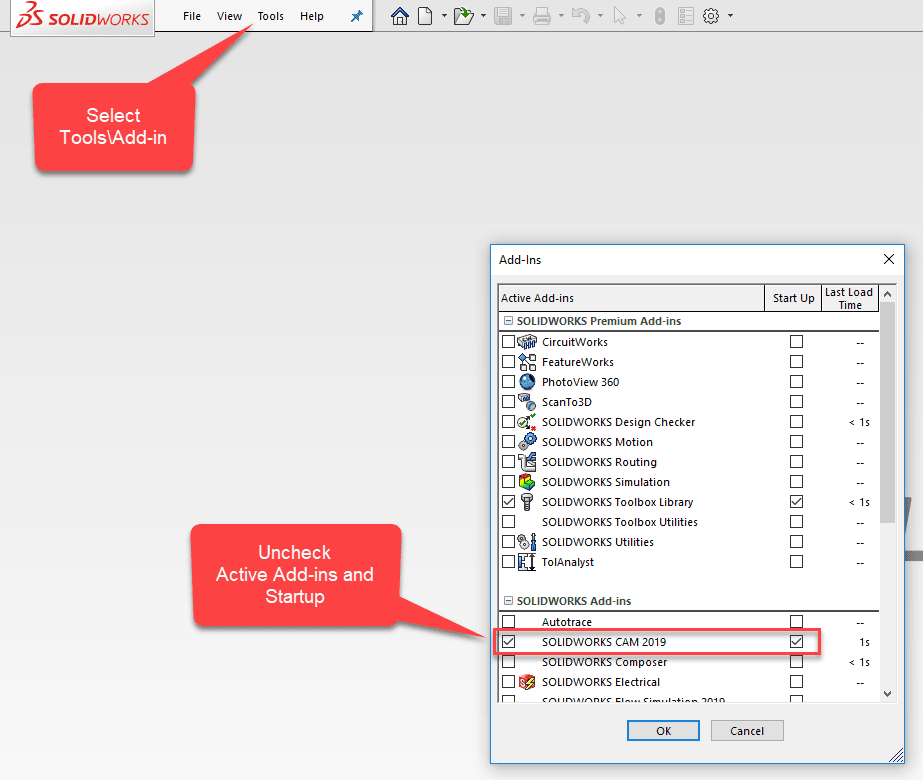Click the Save disk icon
923x780 pixels.
point(503,16)
